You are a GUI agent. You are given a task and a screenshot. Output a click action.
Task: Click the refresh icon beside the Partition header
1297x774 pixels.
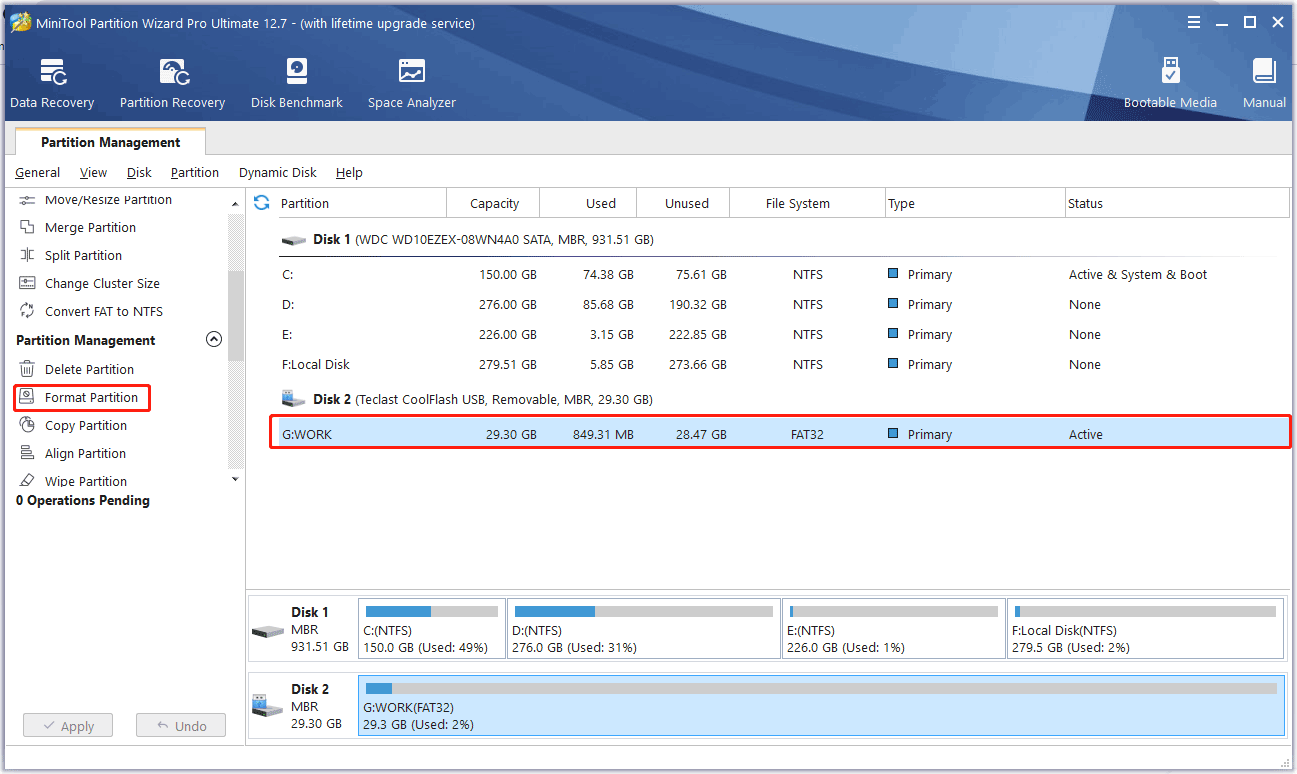[x=262, y=203]
